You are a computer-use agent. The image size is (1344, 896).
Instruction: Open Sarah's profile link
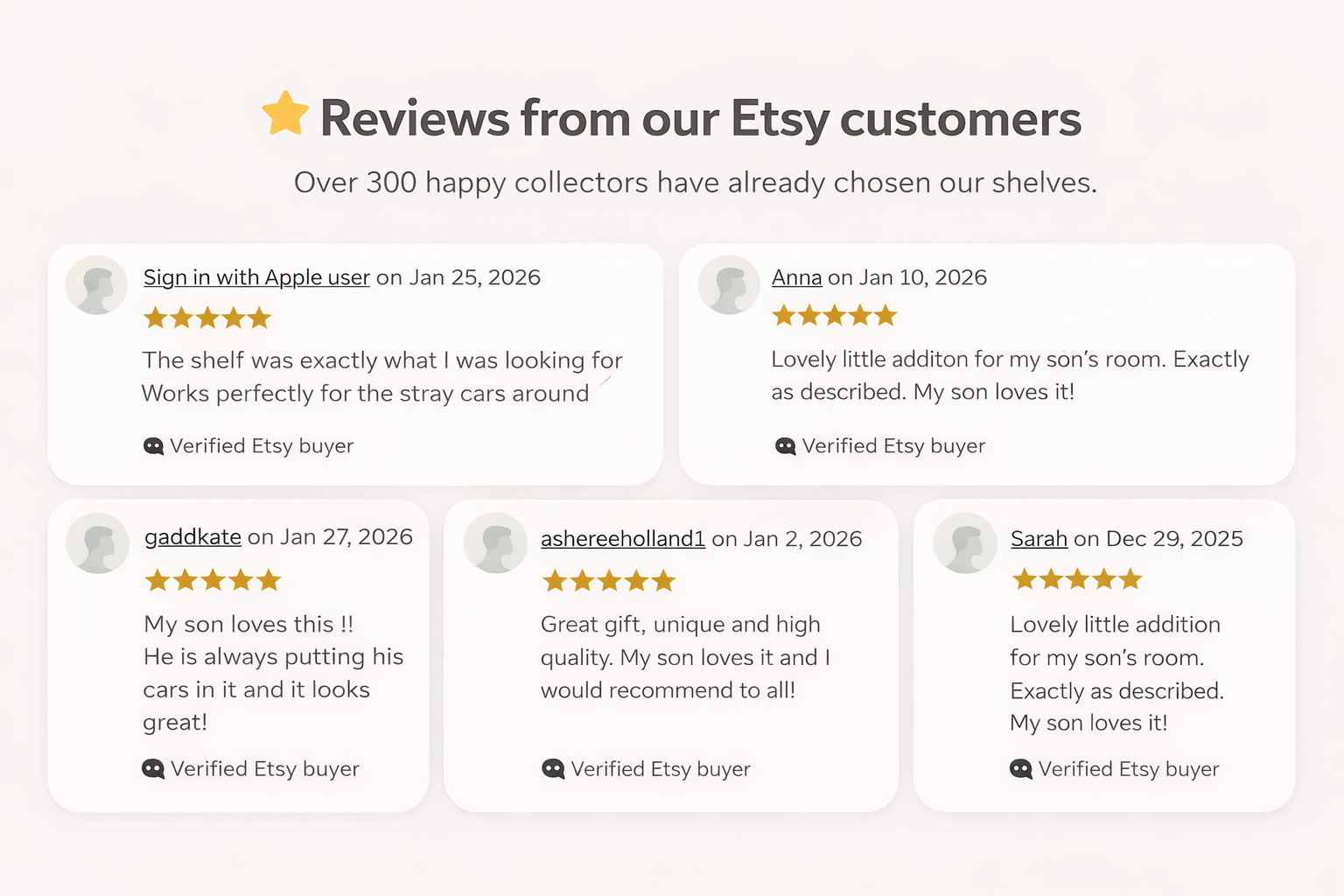point(1039,539)
